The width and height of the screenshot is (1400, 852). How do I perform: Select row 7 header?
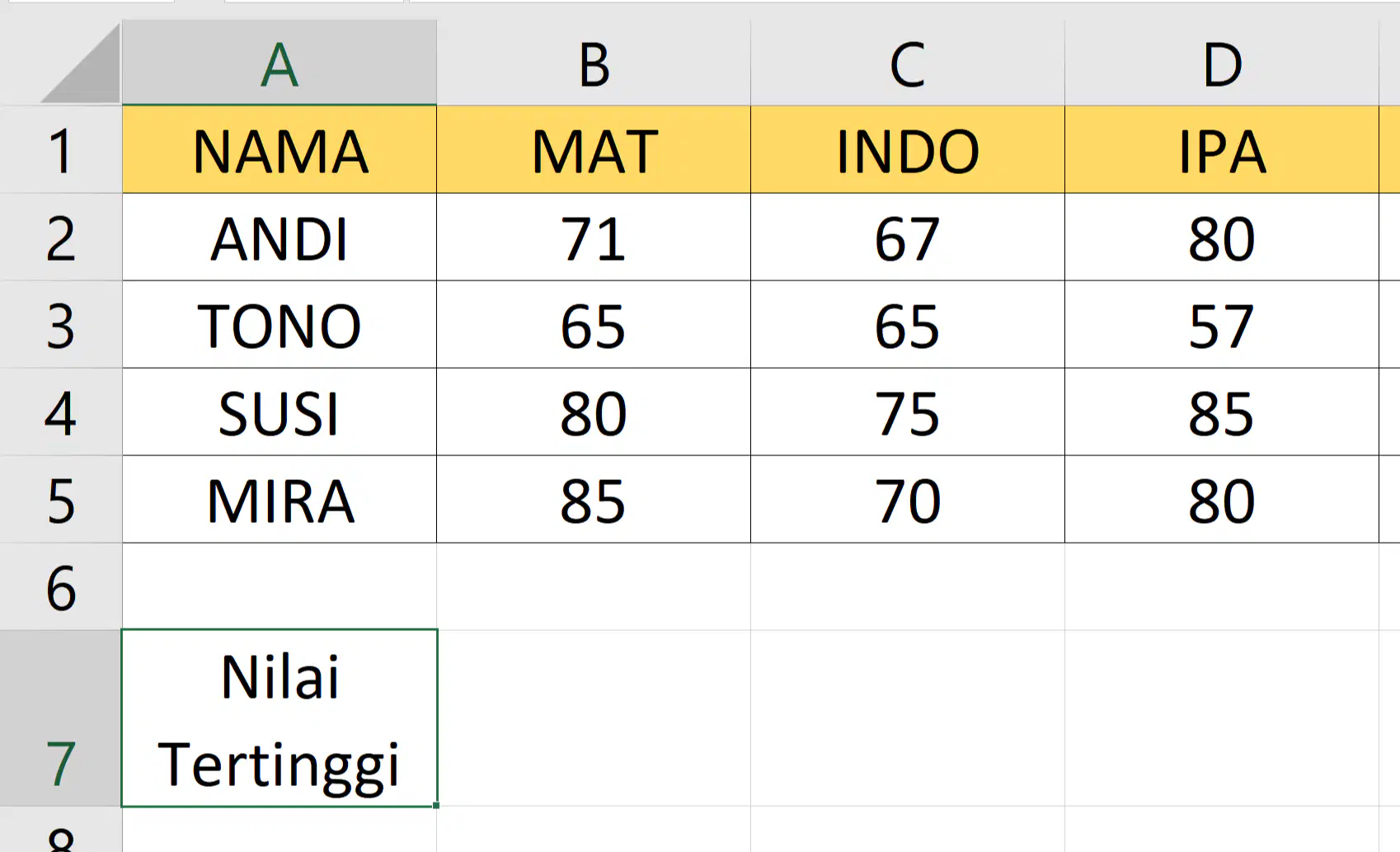(x=60, y=718)
